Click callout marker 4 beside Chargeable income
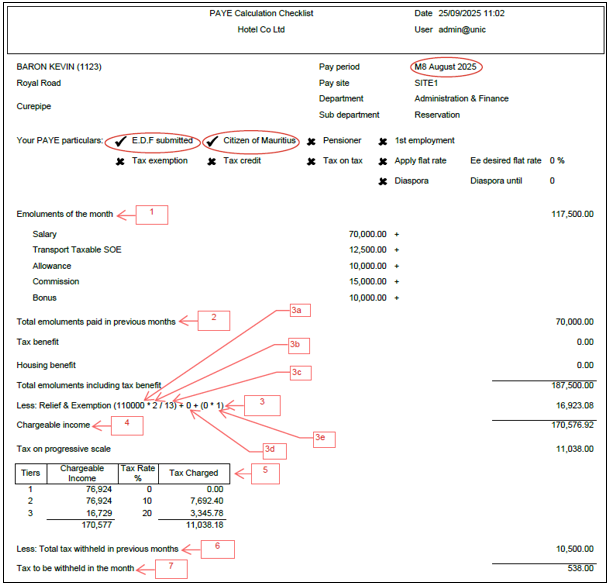The image size is (607, 583). coord(126,424)
